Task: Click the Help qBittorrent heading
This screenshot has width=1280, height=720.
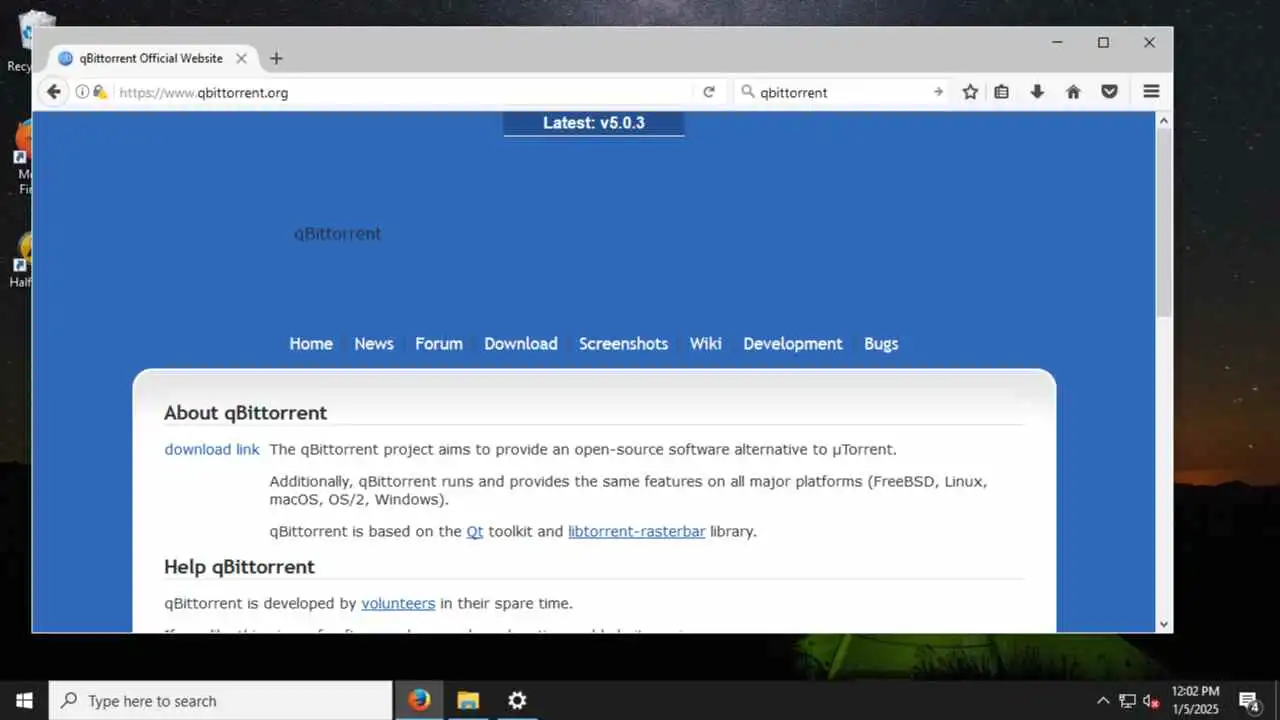Action: 239,566
